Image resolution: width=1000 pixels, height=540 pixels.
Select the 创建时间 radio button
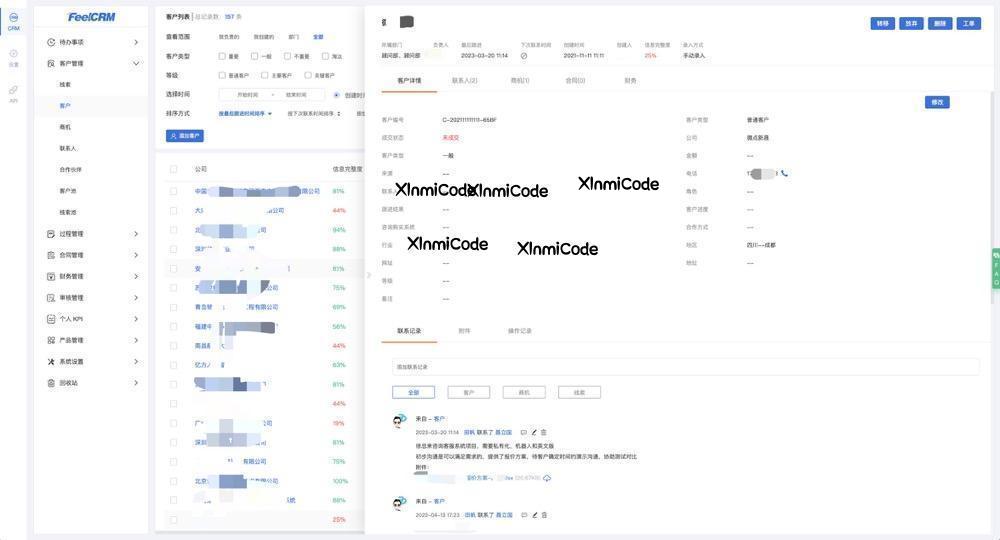tap(336, 95)
